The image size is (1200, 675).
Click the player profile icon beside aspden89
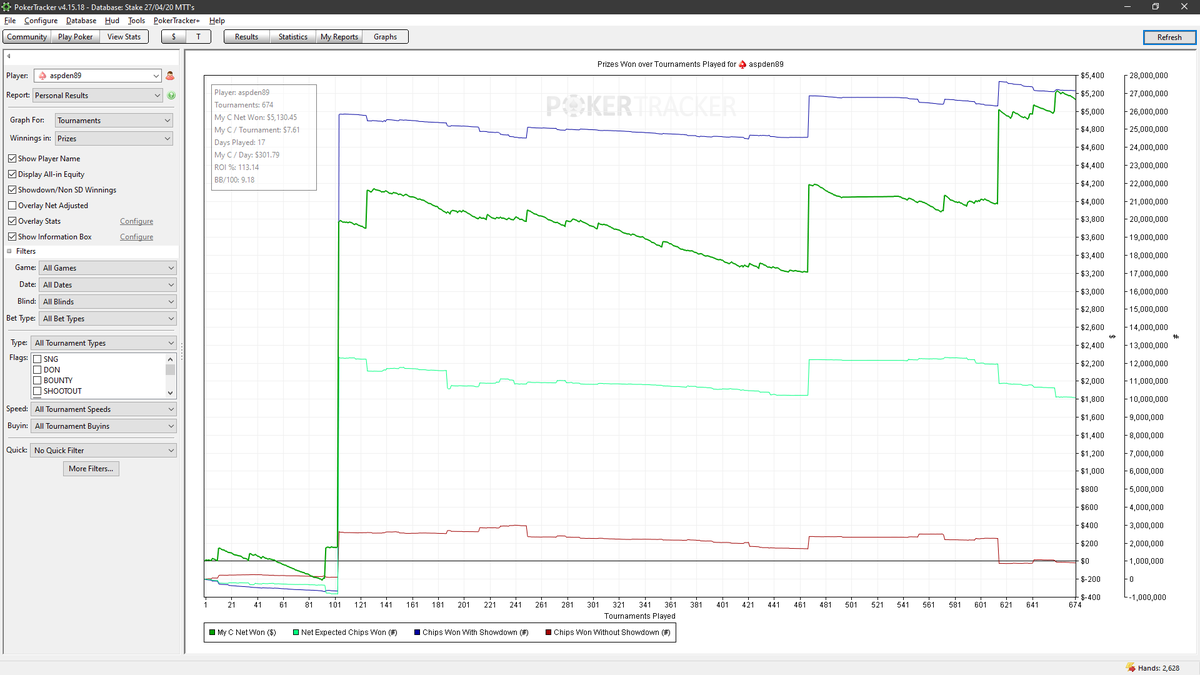pos(170,76)
